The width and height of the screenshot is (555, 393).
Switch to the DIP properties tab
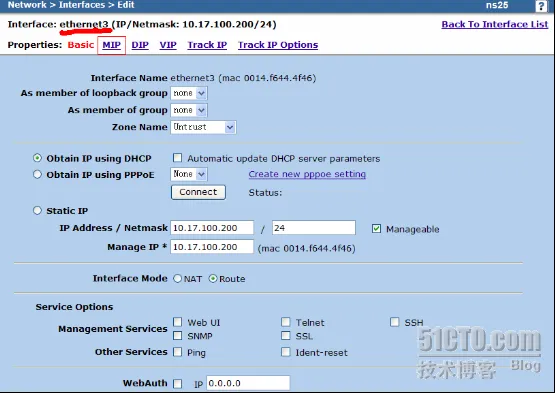(x=140, y=45)
